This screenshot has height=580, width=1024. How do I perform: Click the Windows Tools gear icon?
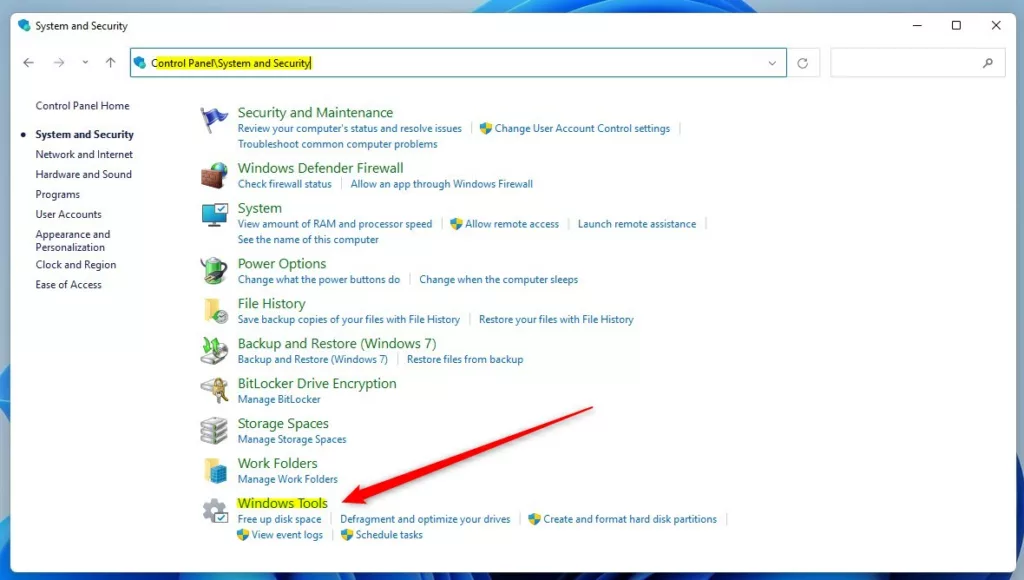pyautogui.click(x=215, y=511)
